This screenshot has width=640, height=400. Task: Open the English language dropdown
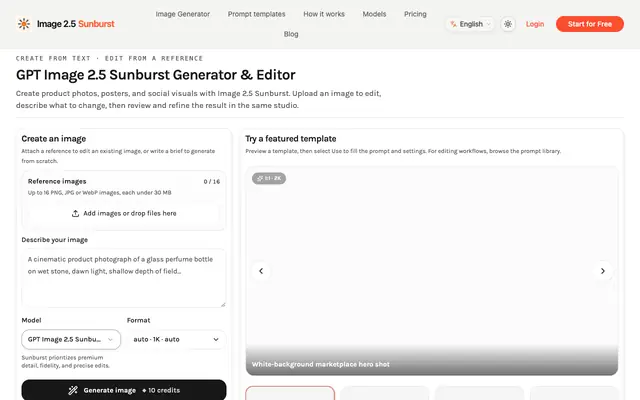(470, 24)
